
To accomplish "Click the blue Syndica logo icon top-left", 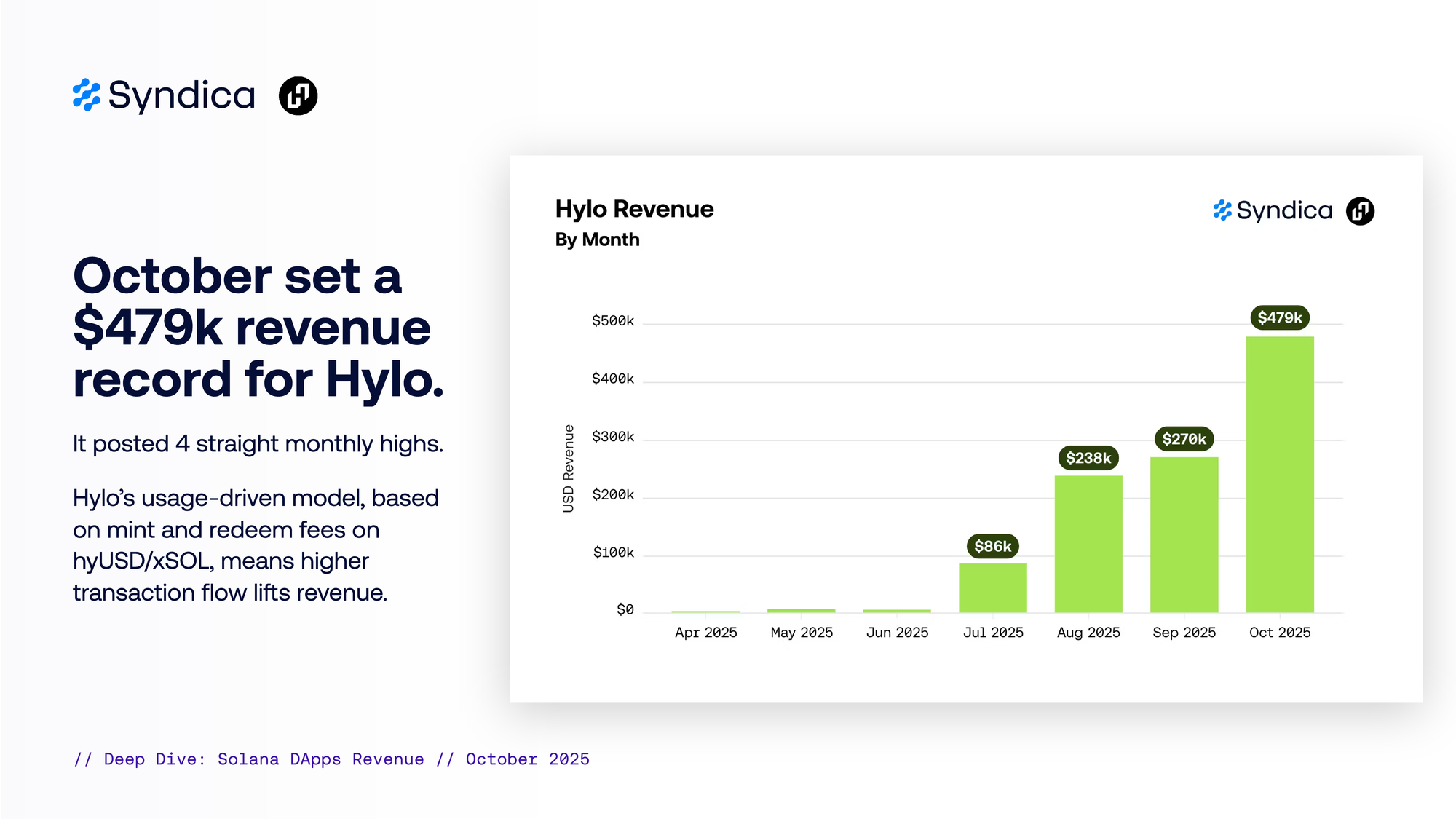I will [x=87, y=95].
